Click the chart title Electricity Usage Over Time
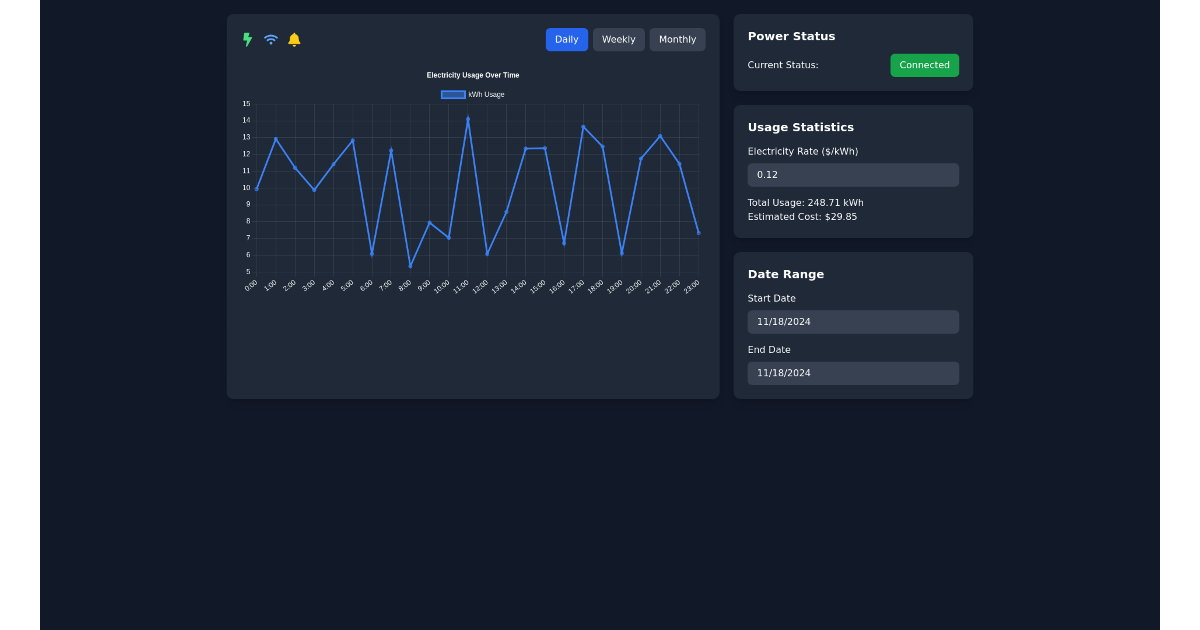 473,74
